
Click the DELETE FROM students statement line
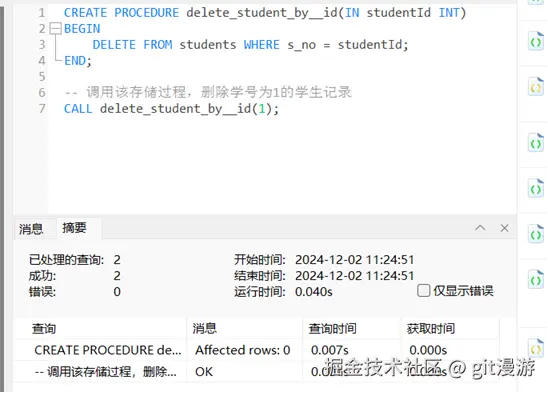pyautogui.click(x=250, y=45)
